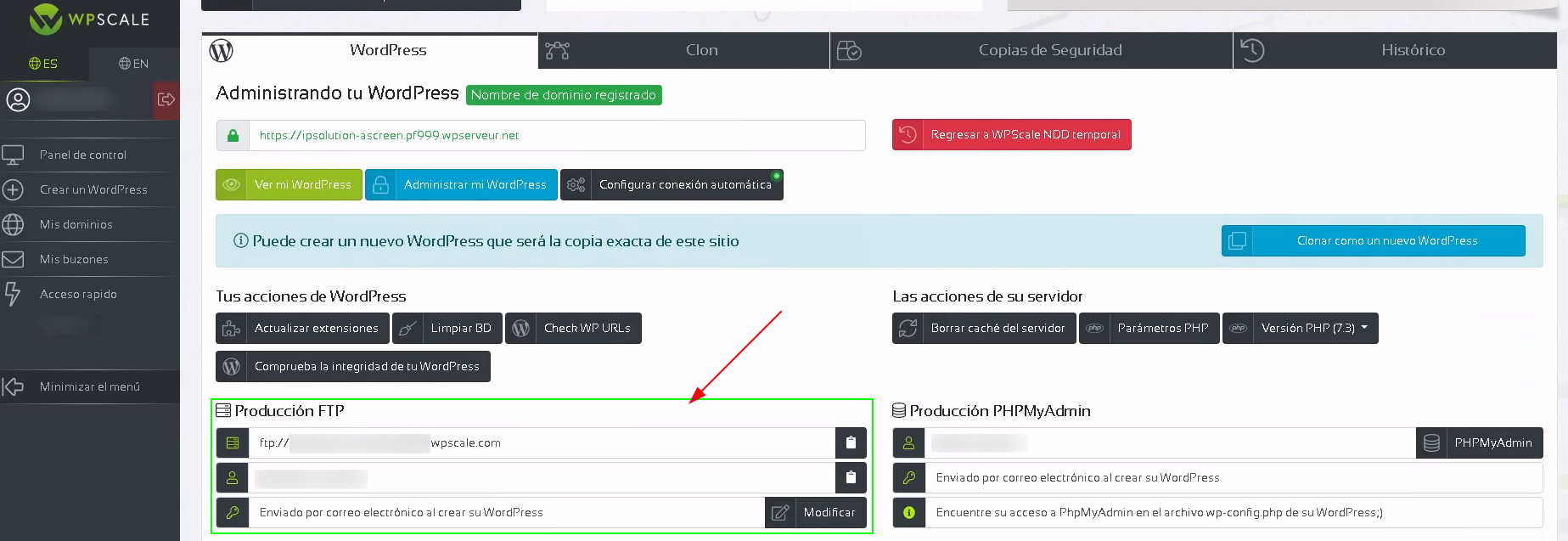The image size is (1568, 541).
Task: Click Comprueba la integridad de tu WordPress
Action: click(x=353, y=366)
